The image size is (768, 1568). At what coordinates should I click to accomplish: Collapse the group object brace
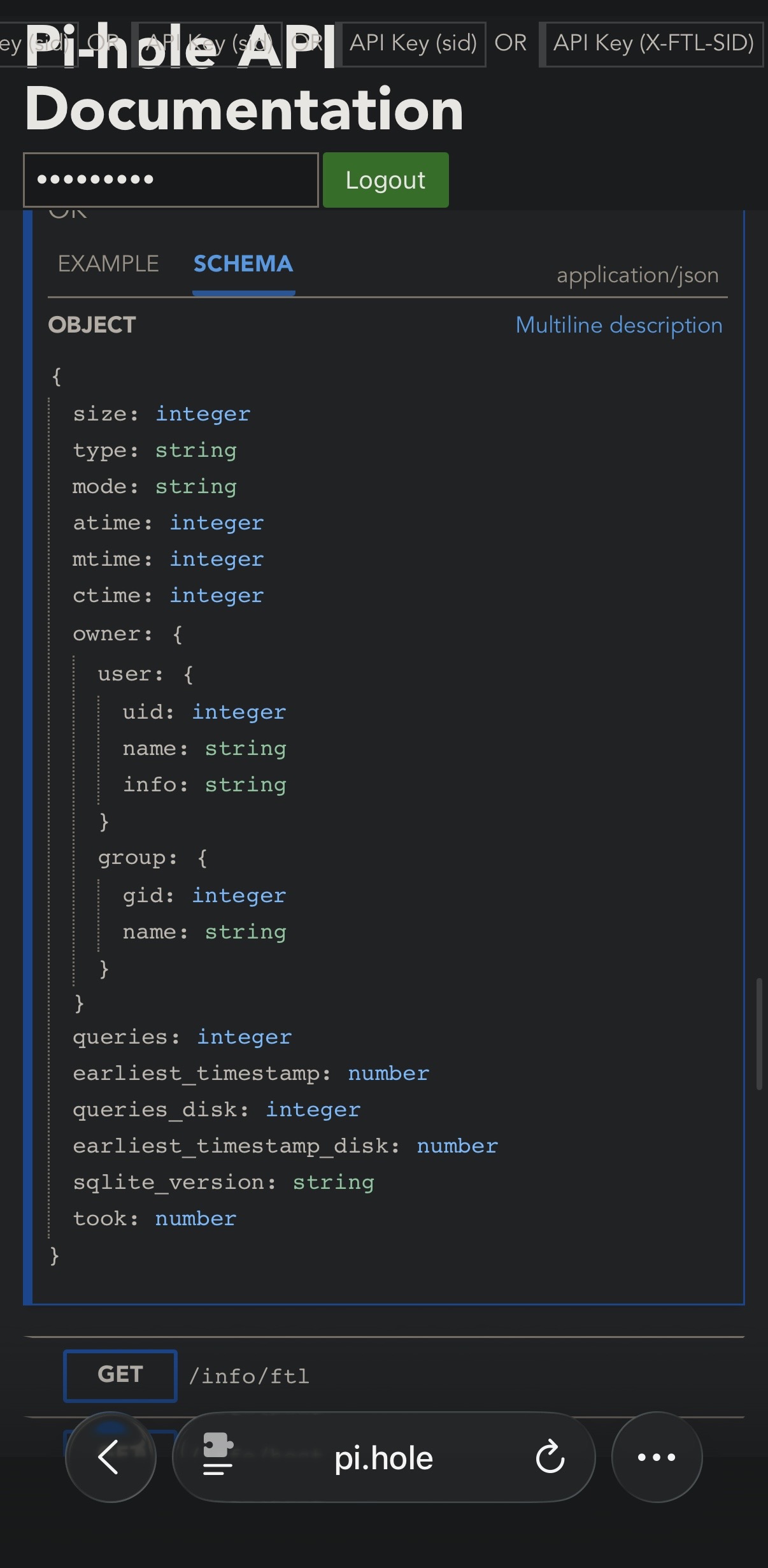click(203, 858)
